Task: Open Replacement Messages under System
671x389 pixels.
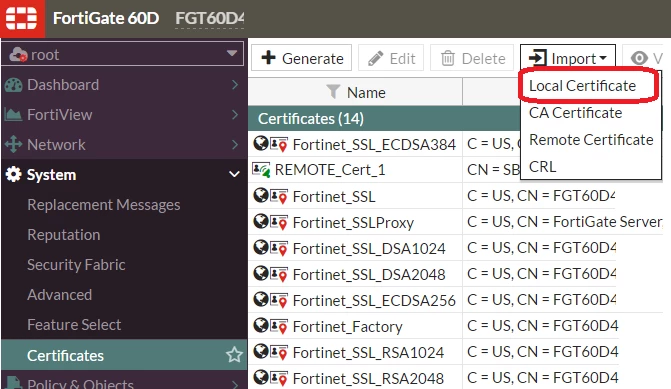Action: (104, 205)
